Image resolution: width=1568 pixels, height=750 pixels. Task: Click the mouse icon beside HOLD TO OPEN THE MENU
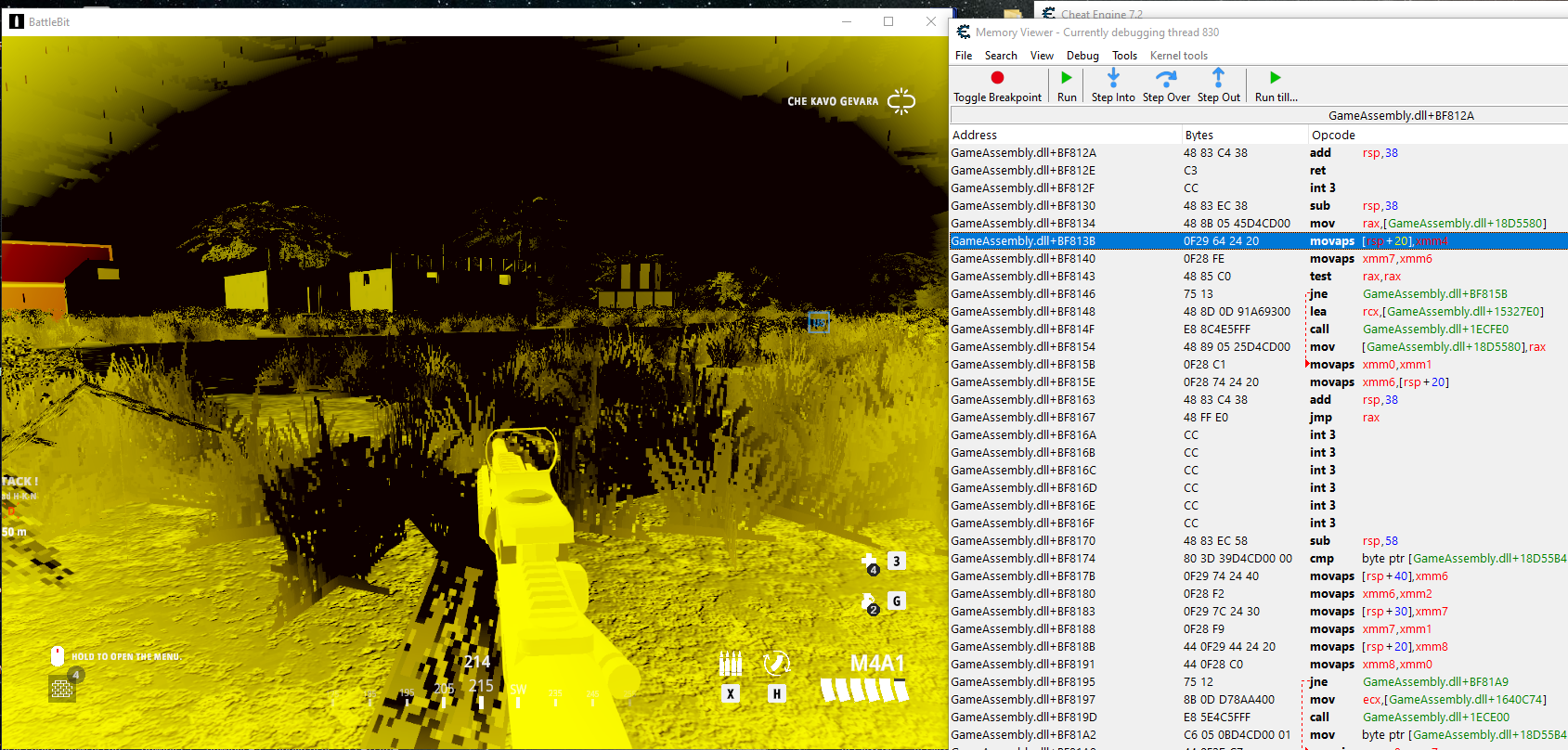pyautogui.click(x=58, y=656)
